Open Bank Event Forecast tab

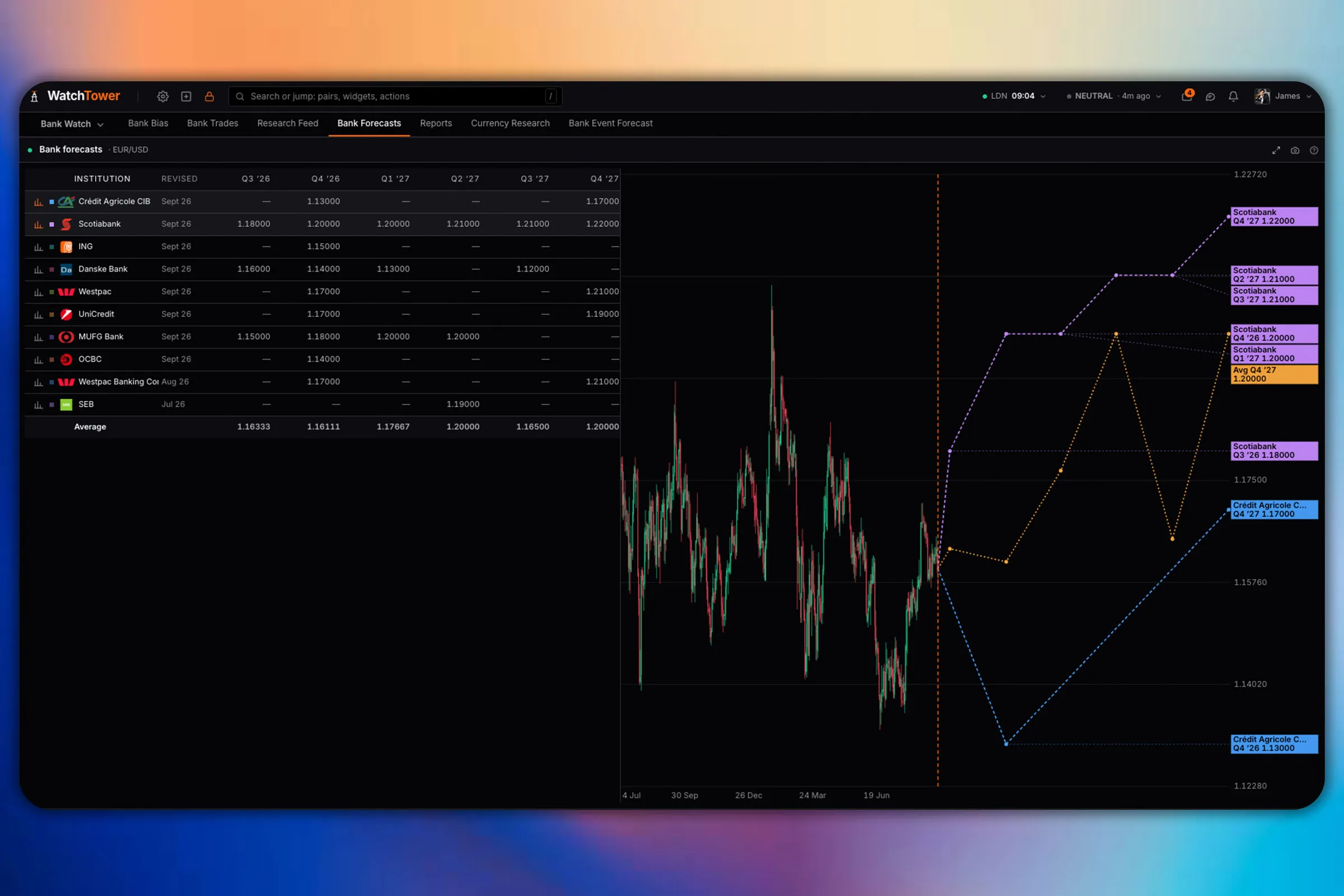tap(610, 123)
